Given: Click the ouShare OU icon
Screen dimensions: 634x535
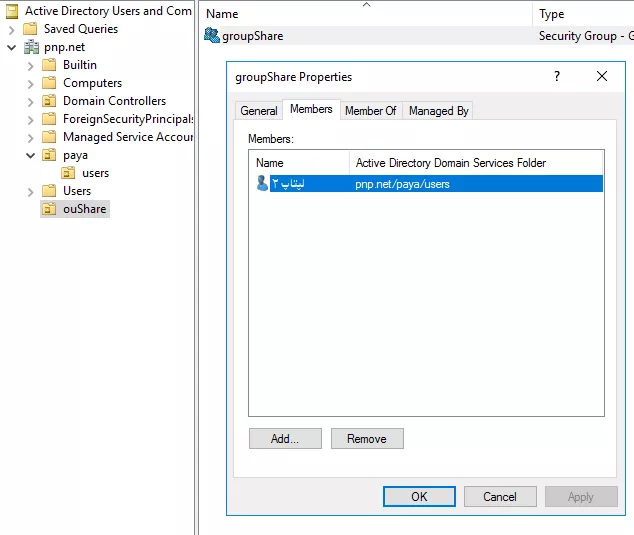Looking at the screenshot, I should [49, 209].
